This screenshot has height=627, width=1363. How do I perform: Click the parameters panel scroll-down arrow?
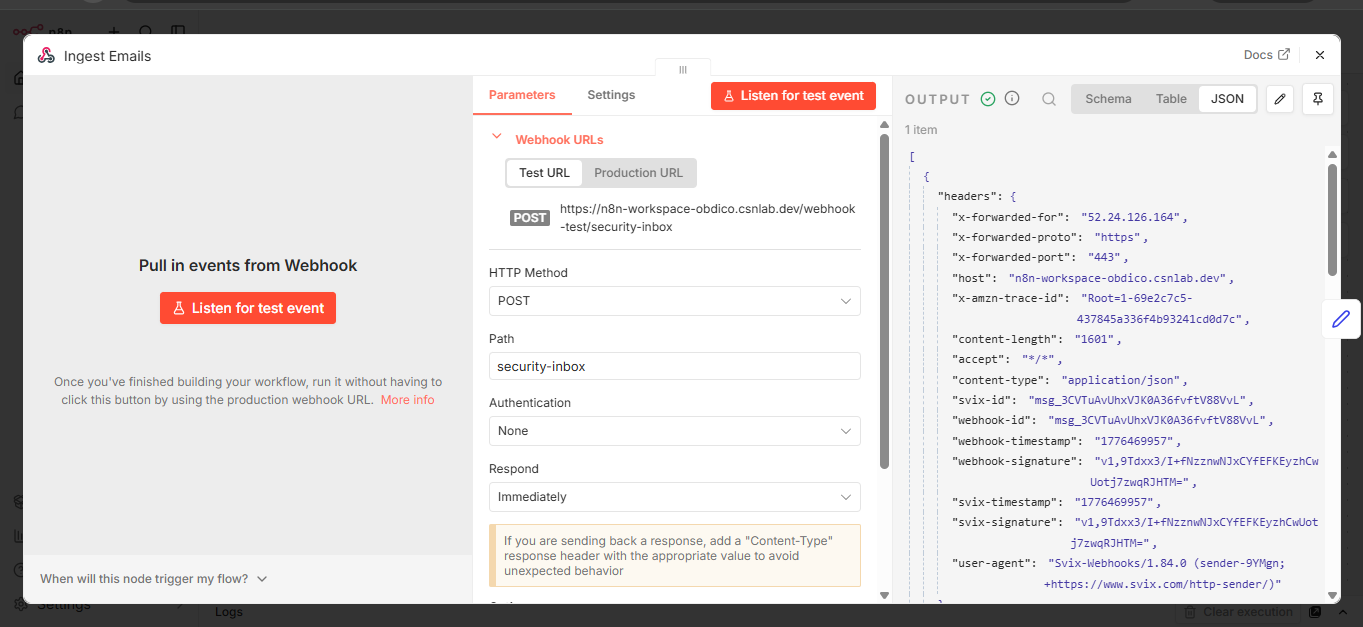pos(884,595)
